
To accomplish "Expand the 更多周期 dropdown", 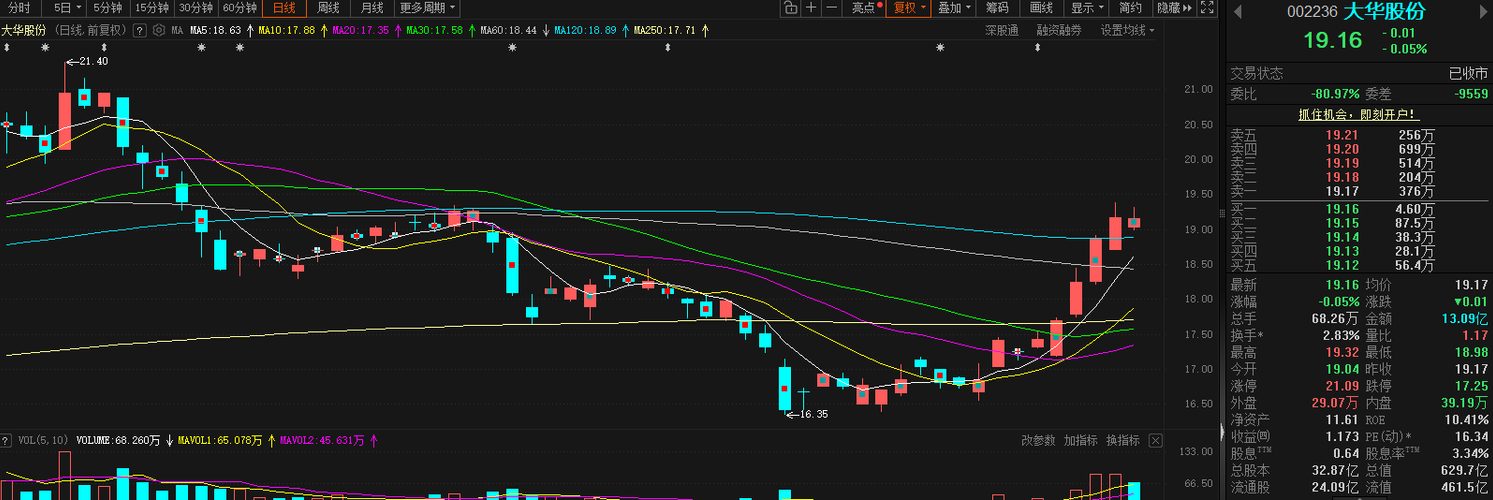I will click(427, 8).
